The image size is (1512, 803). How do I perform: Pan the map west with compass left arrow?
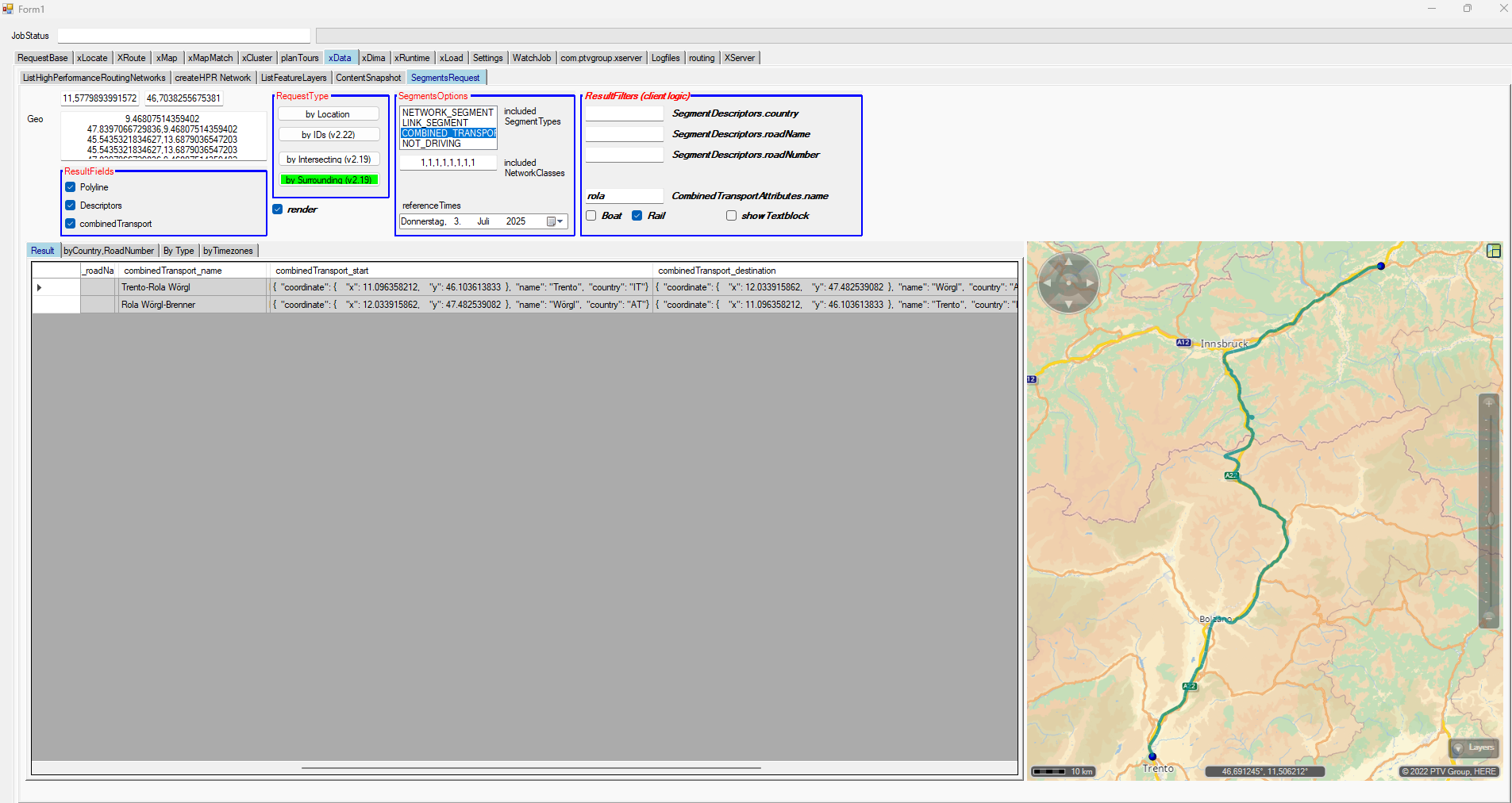1047,282
